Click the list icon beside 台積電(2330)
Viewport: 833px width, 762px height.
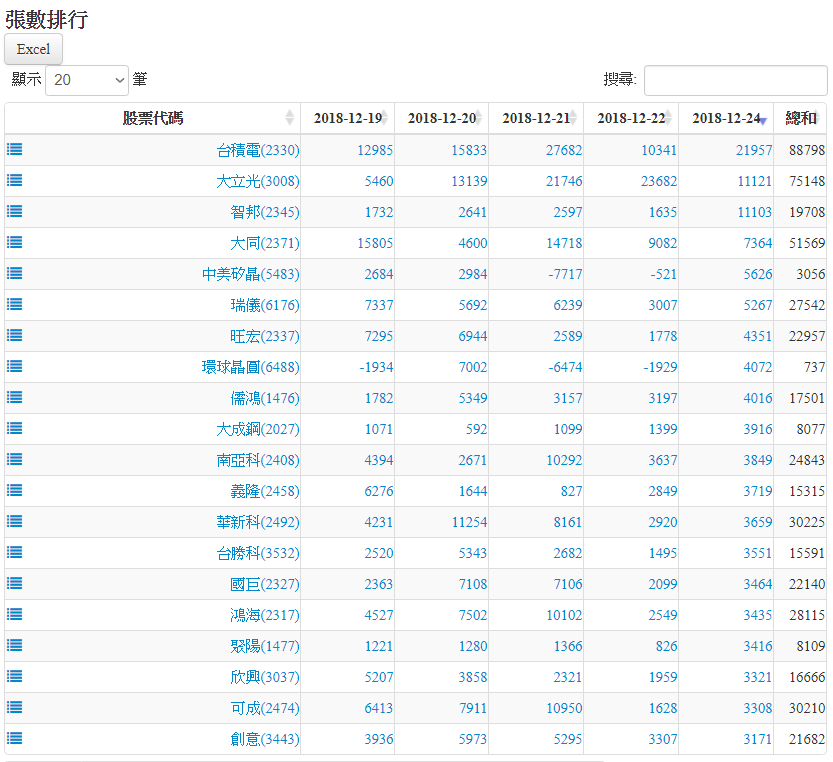point(15,150)
